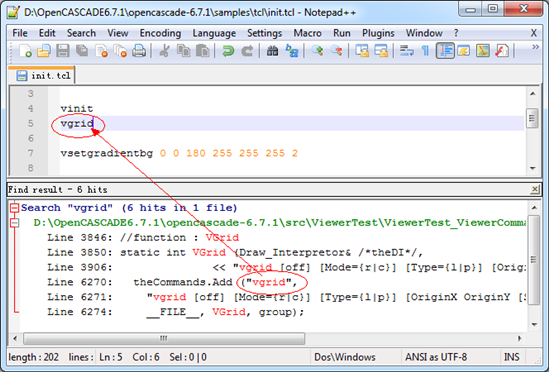This screenshot has width=549, height=372.
Task: Save the file with the floppy disk icon
Action: (63, 51)
